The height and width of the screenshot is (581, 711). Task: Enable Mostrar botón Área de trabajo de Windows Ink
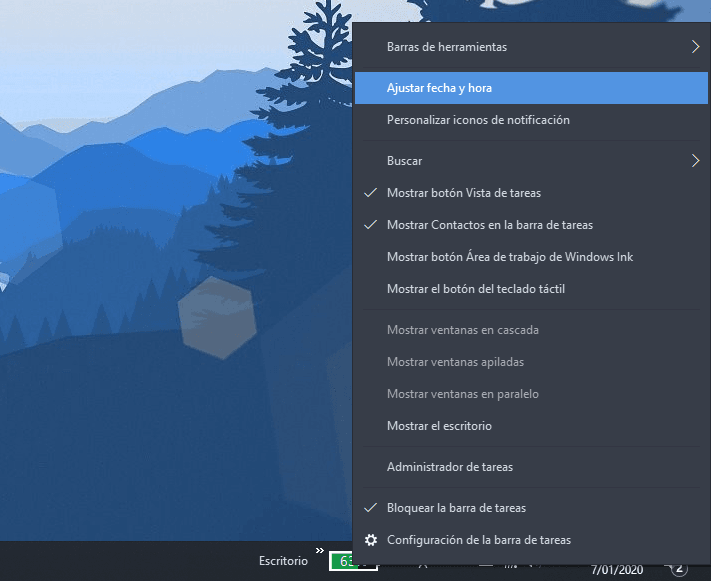pos(531,257)
